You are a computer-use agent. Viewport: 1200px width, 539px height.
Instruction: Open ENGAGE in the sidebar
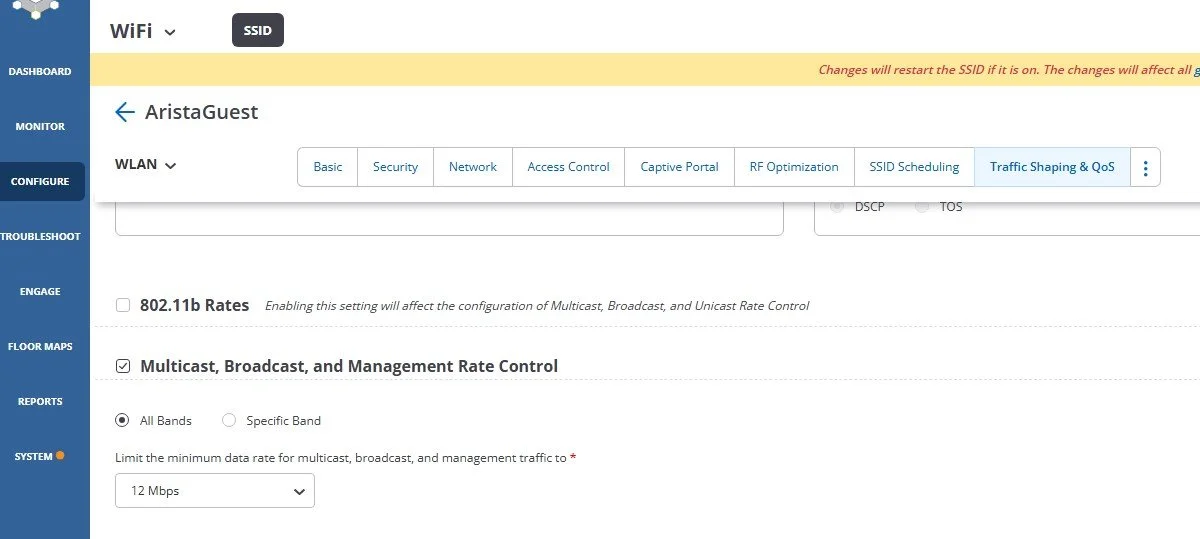pyautogui.click(x=40, y=292)
